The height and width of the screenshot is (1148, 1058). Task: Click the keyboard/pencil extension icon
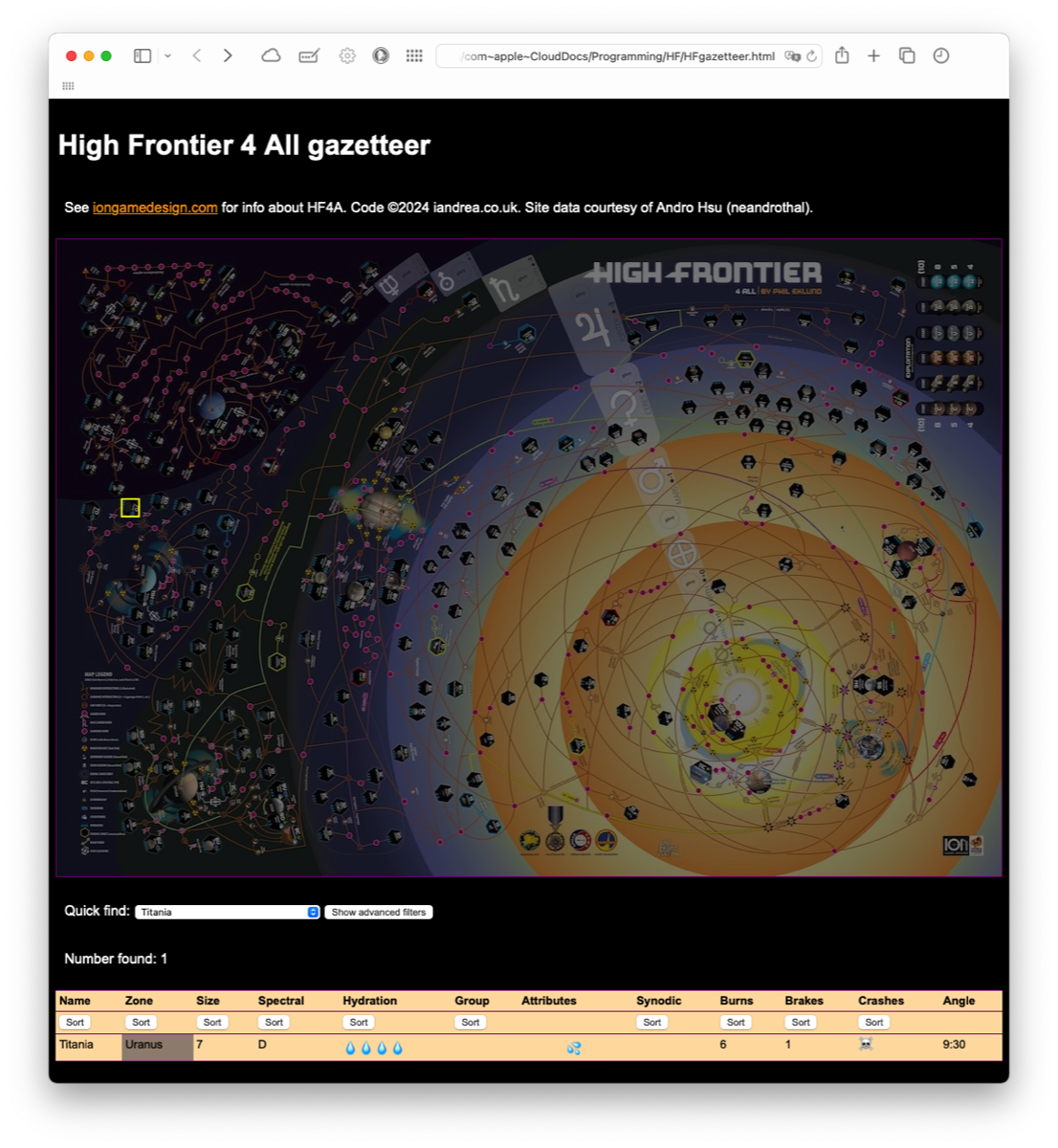pyautogui.click(x=309, y=55)
